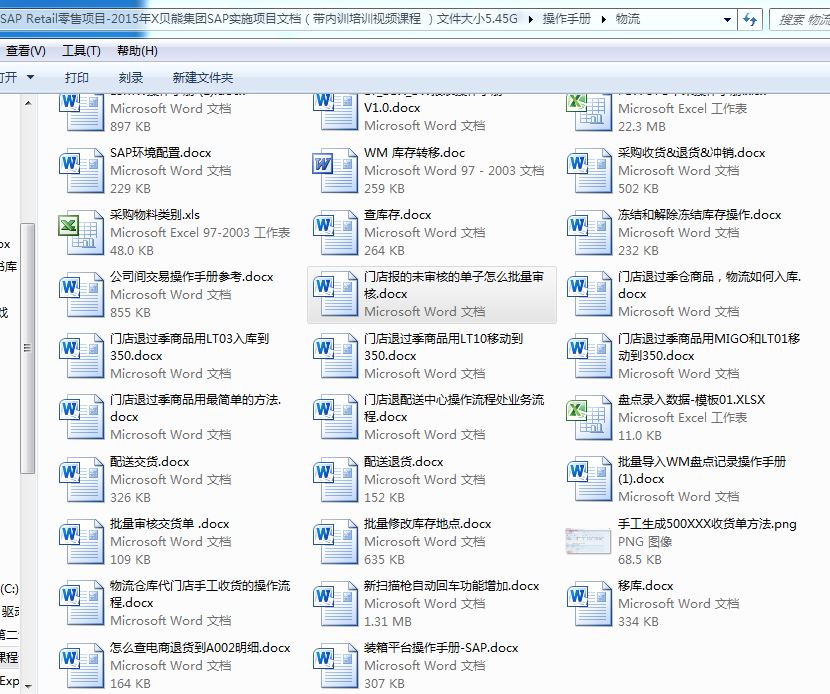Select file name 采购物料类别.xls

point(155,215)
